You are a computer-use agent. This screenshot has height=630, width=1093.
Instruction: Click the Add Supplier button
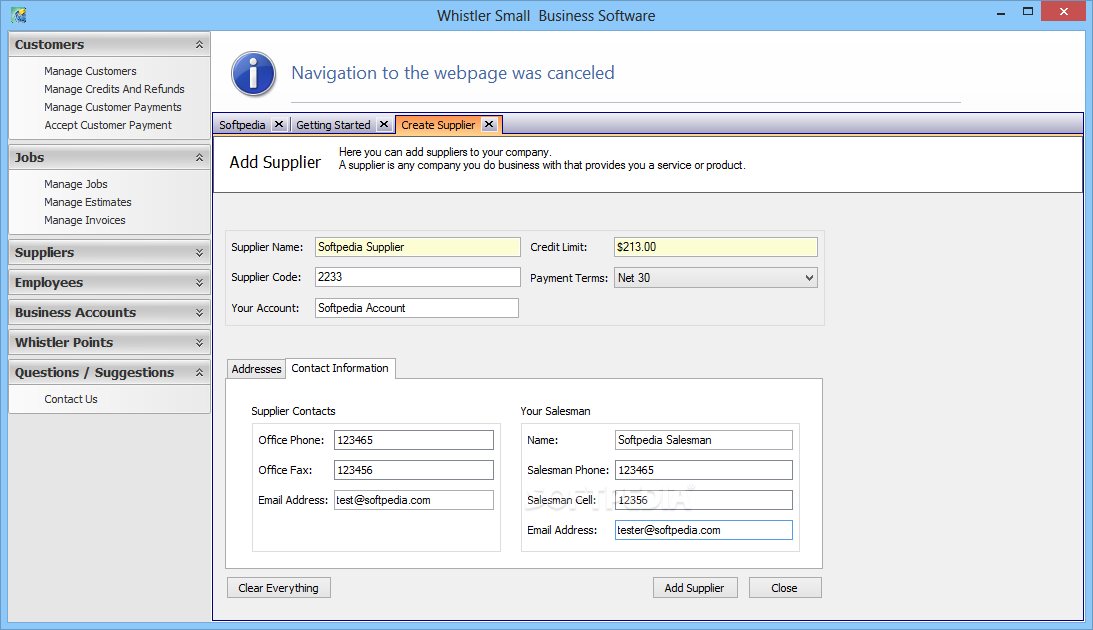(694, 587)
